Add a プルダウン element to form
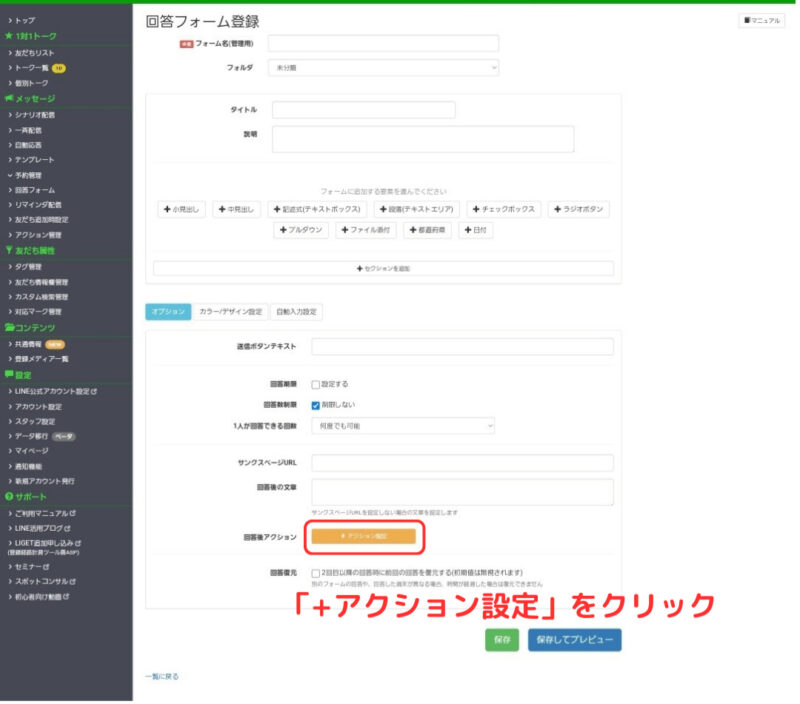The height and width of the screenshot is (704, 800). click(301, 231)
